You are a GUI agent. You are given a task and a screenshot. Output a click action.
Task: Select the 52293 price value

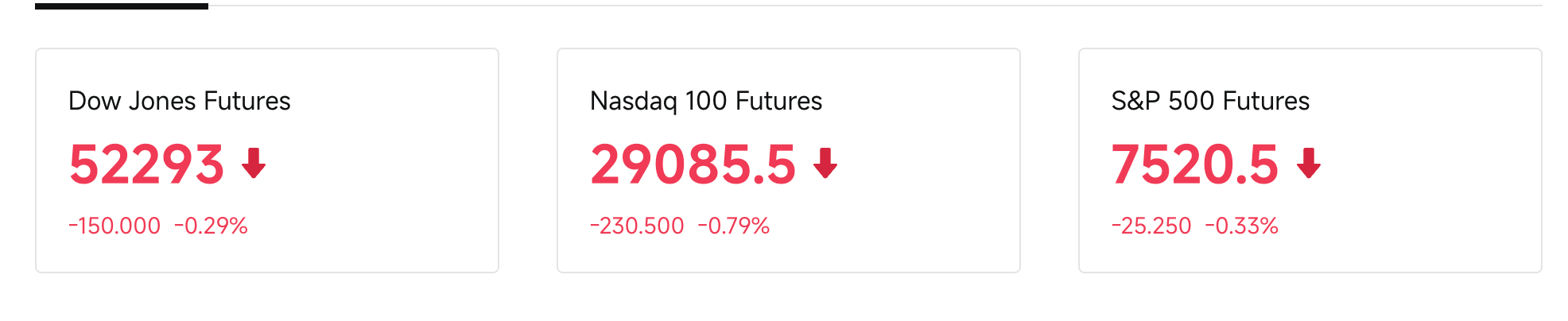click(x=146, y=164)
